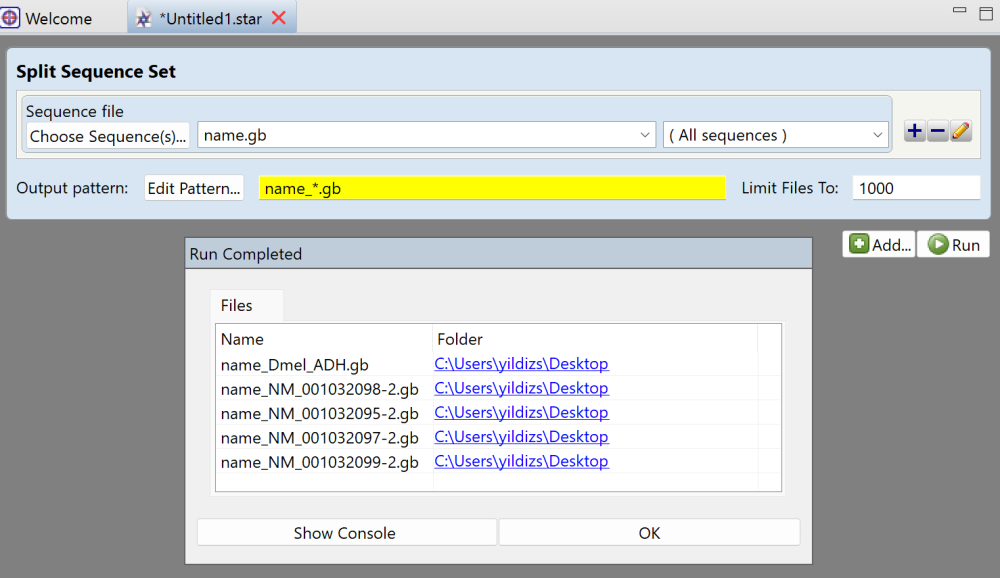This screenshot has height=578, width=1000.
Task: Select the Files tab in Run Completed
Action: (x=245, y=305)
